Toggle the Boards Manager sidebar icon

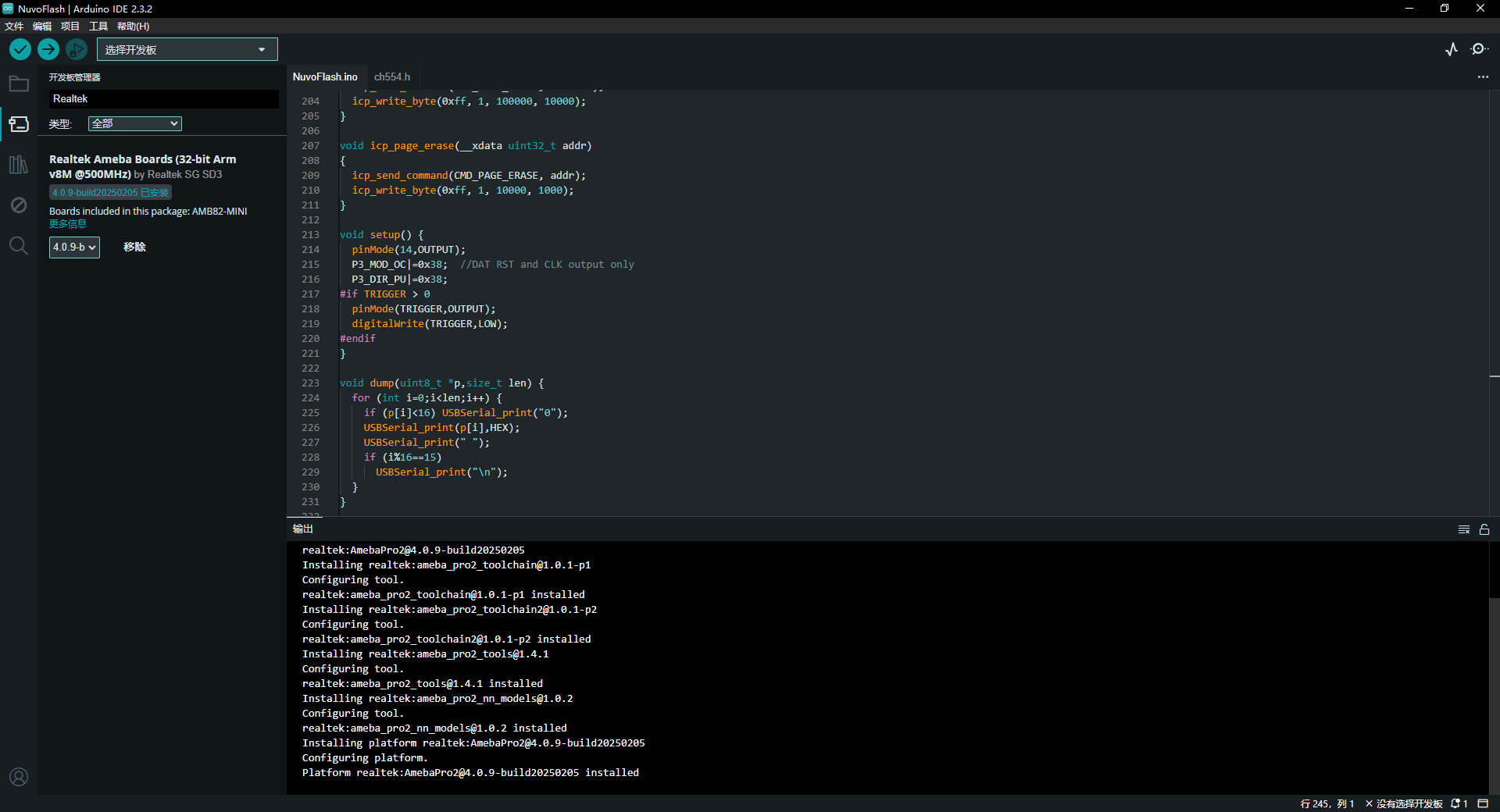click(x=19, y=124)
